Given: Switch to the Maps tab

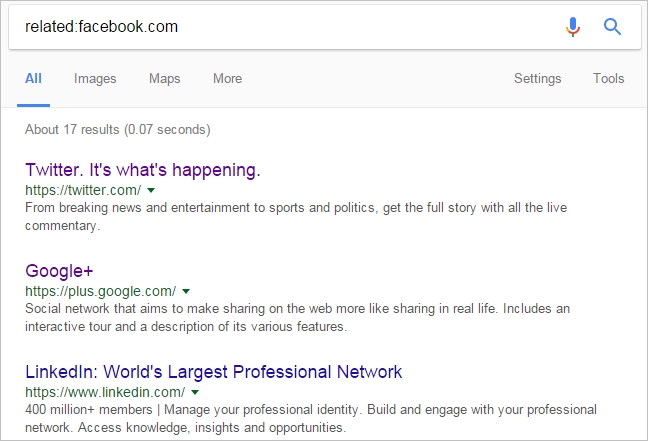Looking at the screenshot, I should pyautogui.click(x=164, y=79).
